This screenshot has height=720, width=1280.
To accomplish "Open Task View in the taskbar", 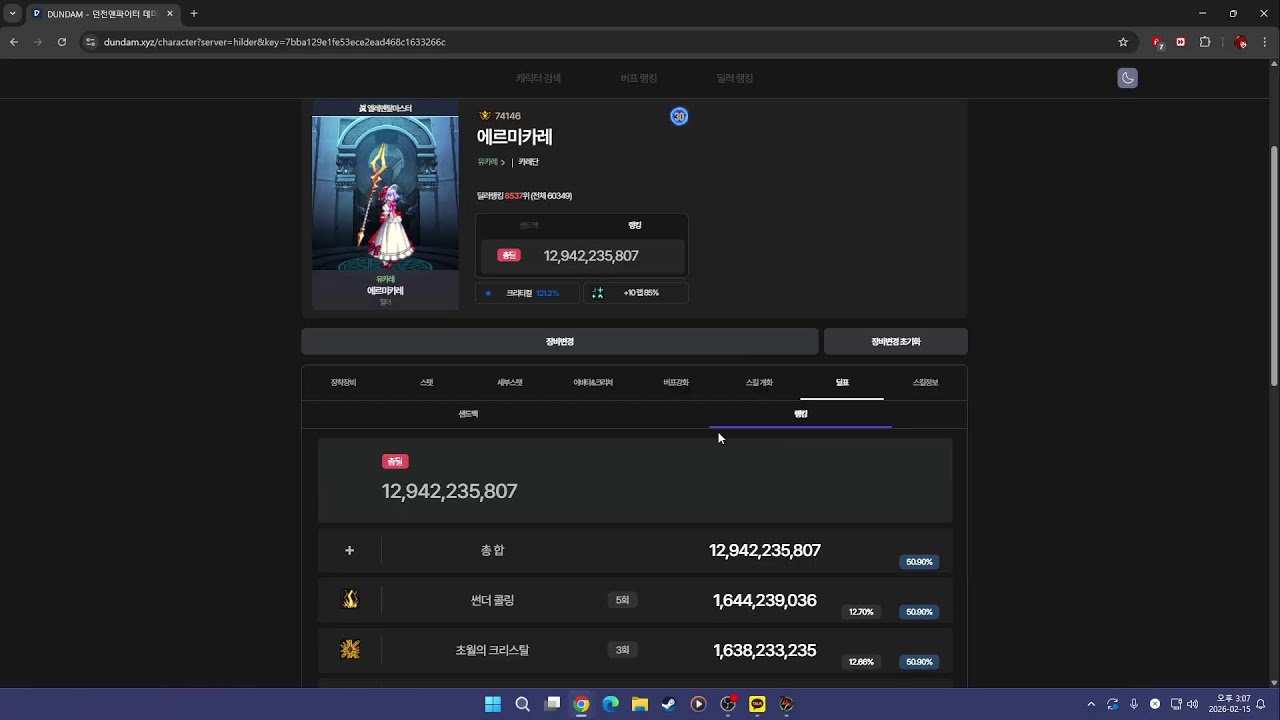I will (x=552, y=704).
